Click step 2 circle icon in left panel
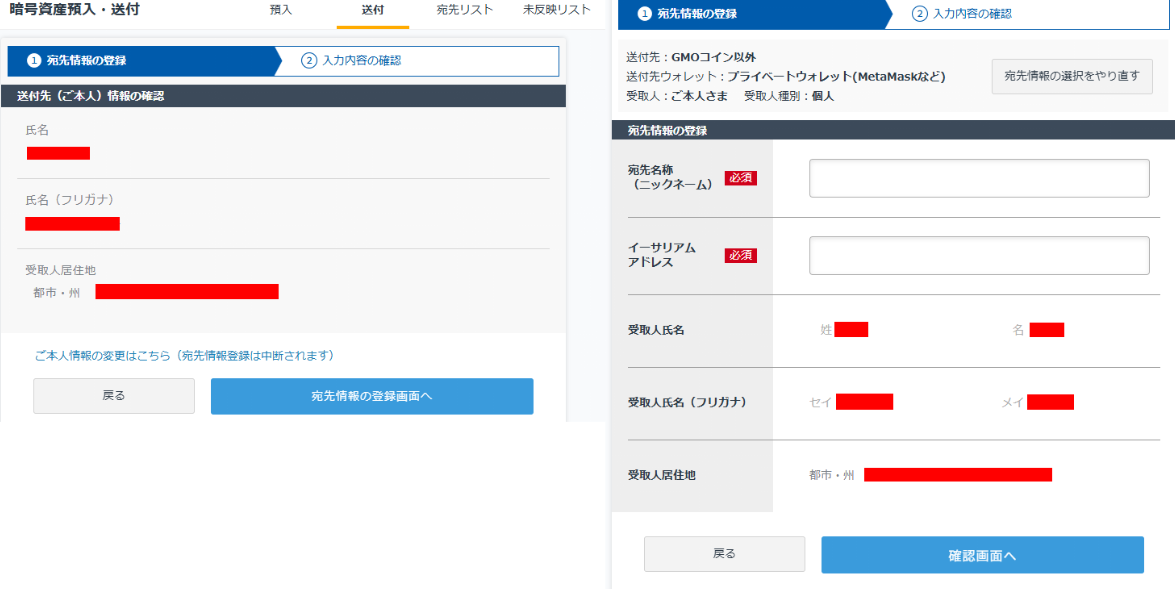This screenshot has height=589, width=1175. click(x=309, y=61)
